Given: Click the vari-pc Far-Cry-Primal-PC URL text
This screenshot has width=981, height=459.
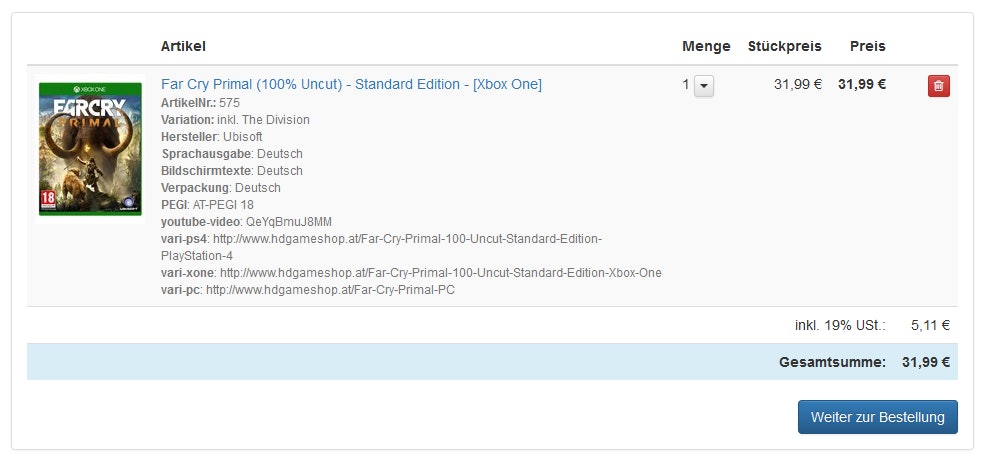Looking at the screenshot, I should pyautogui.click(x=331, y=290).
